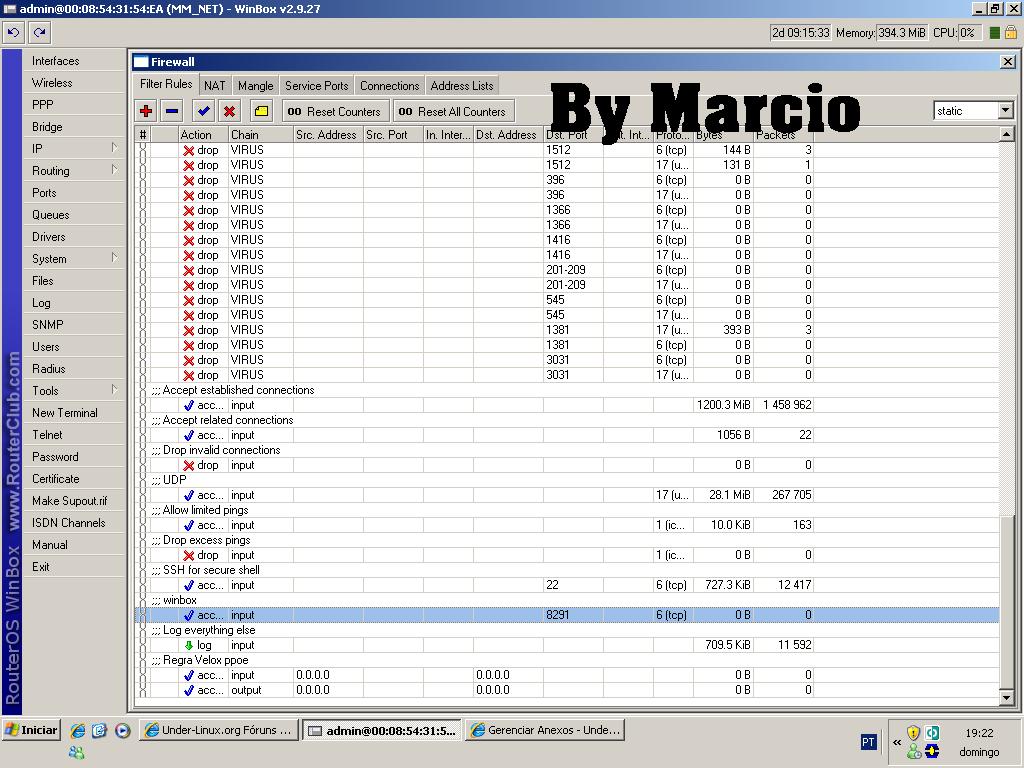
Task: Open the Connections tab
Action: pos(389,86)
